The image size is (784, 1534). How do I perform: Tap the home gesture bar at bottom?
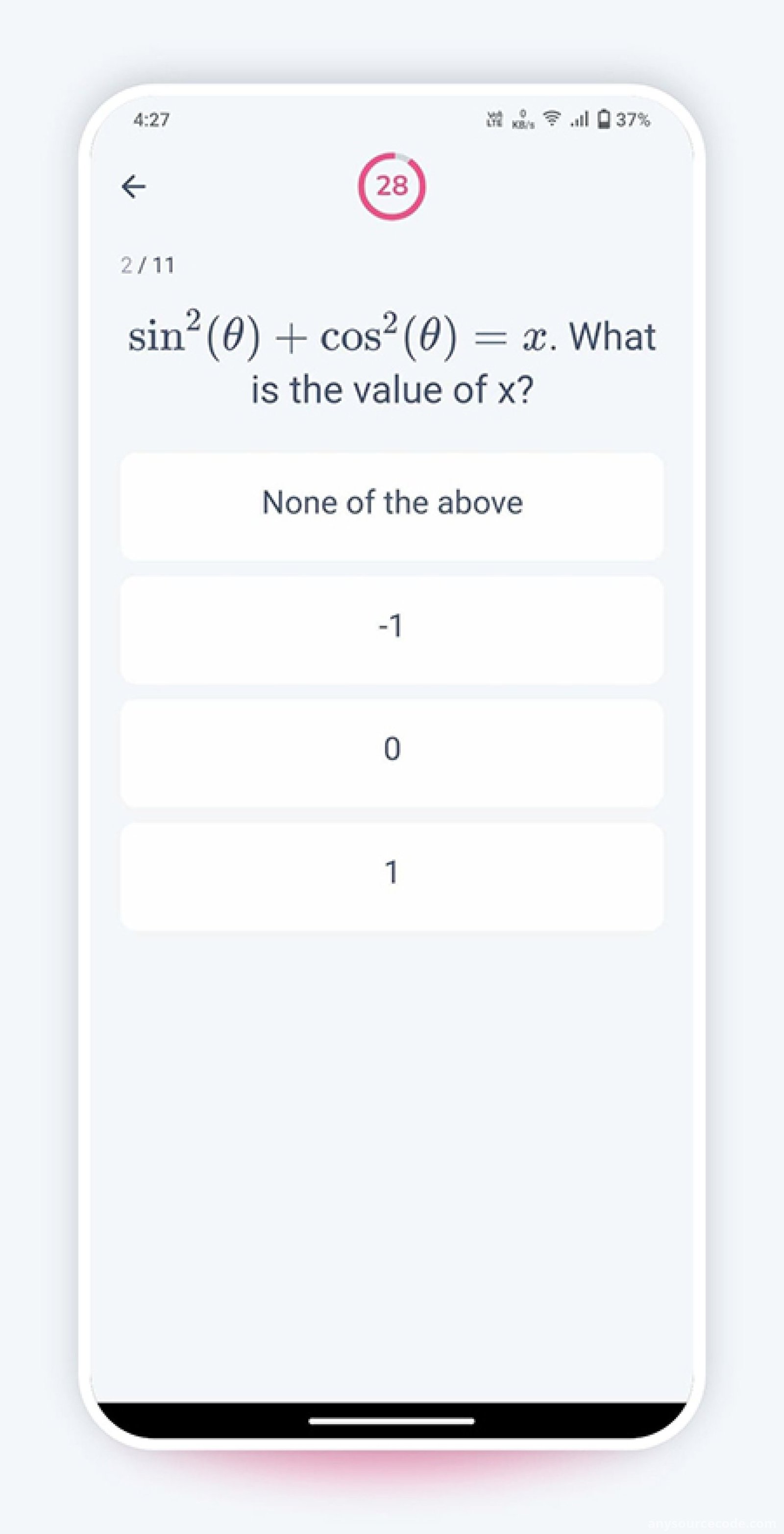pyautogui.click(x=392, y=1421)
